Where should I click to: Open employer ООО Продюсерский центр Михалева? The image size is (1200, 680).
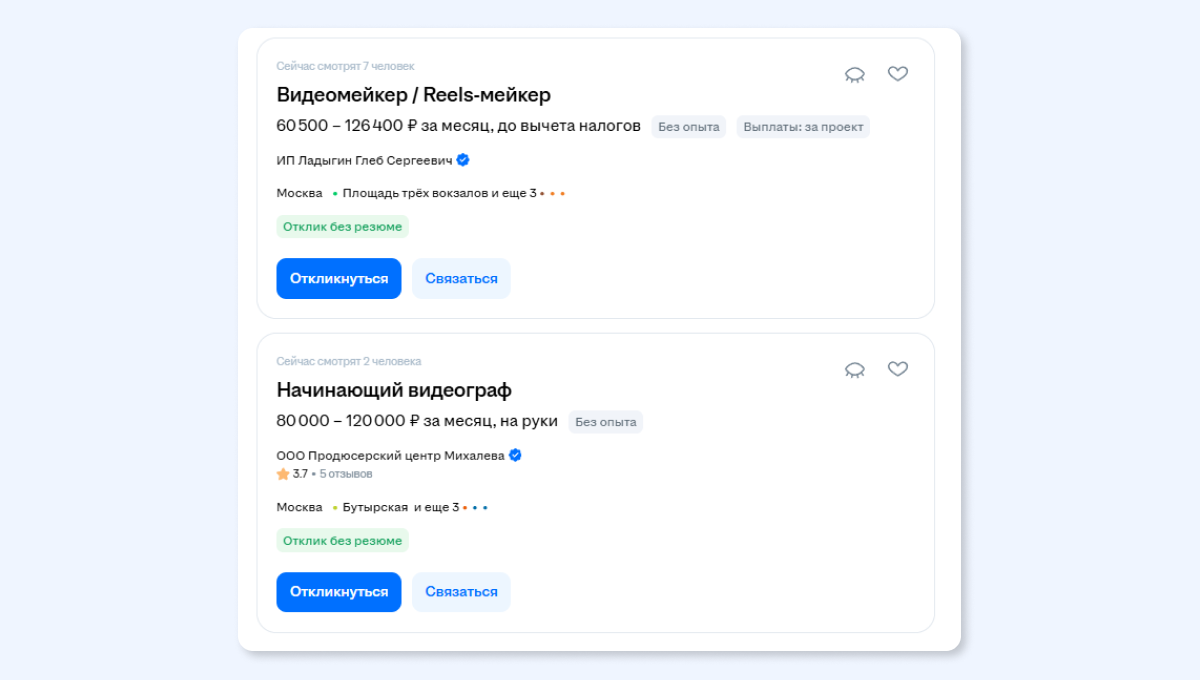tap(391, 455)
